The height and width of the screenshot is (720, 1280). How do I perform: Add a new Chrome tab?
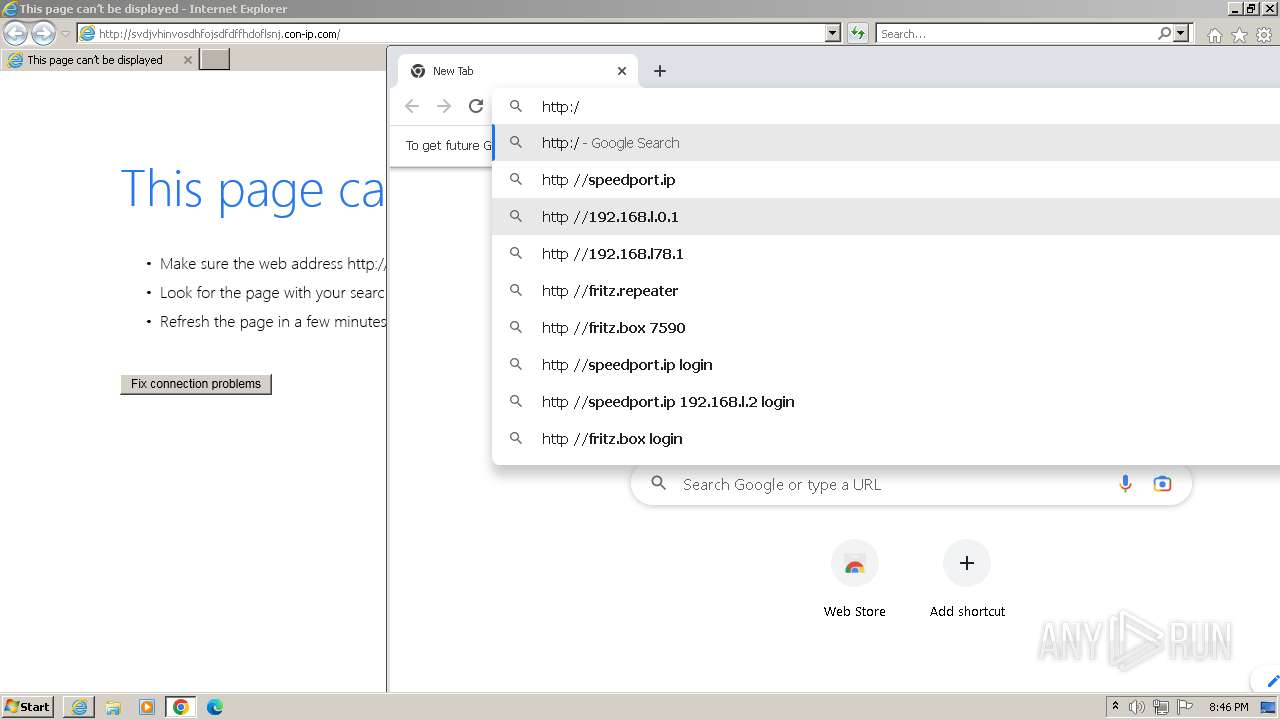tap(660, 71)
